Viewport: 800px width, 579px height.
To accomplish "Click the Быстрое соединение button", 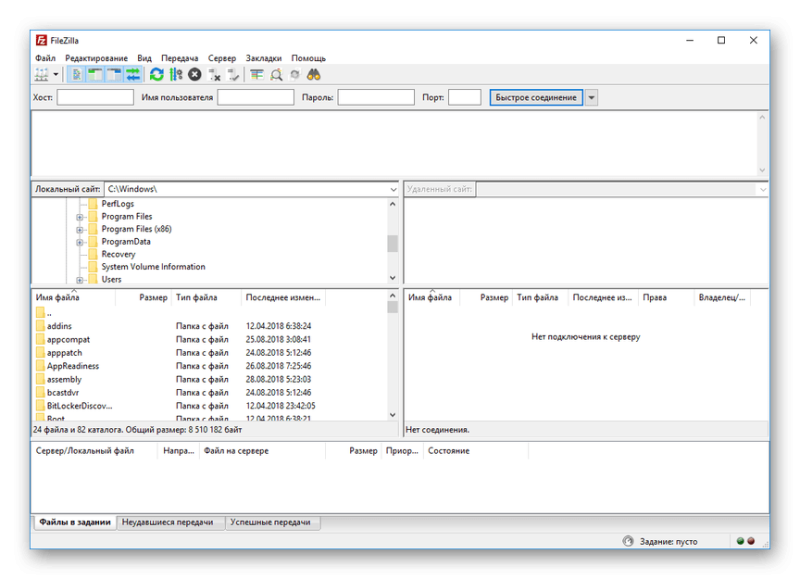I will click(x=536, y=97).
